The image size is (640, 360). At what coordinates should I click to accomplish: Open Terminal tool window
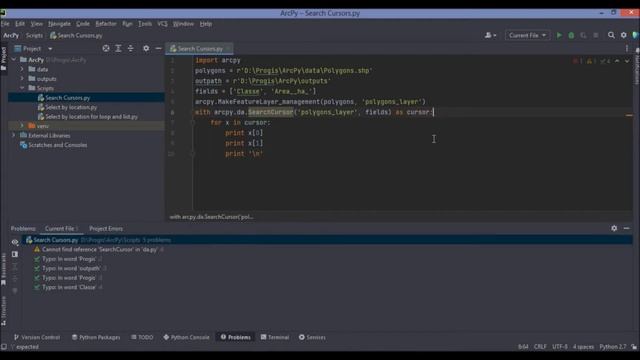(x=275, y=337)
